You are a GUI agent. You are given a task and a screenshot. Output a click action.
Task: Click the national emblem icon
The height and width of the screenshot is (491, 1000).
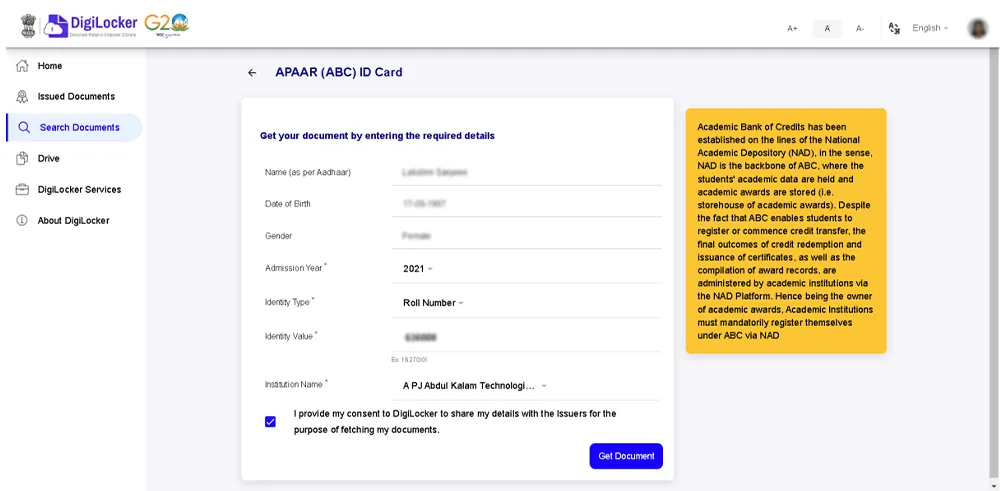29,26
